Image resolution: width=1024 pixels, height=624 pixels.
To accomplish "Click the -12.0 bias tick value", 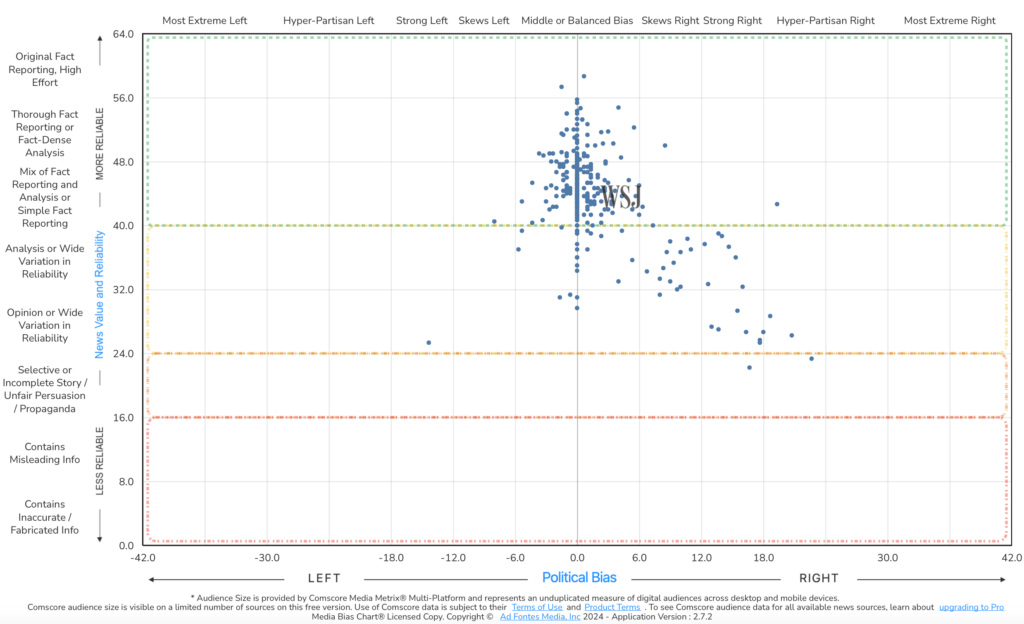I will [453, 558].
